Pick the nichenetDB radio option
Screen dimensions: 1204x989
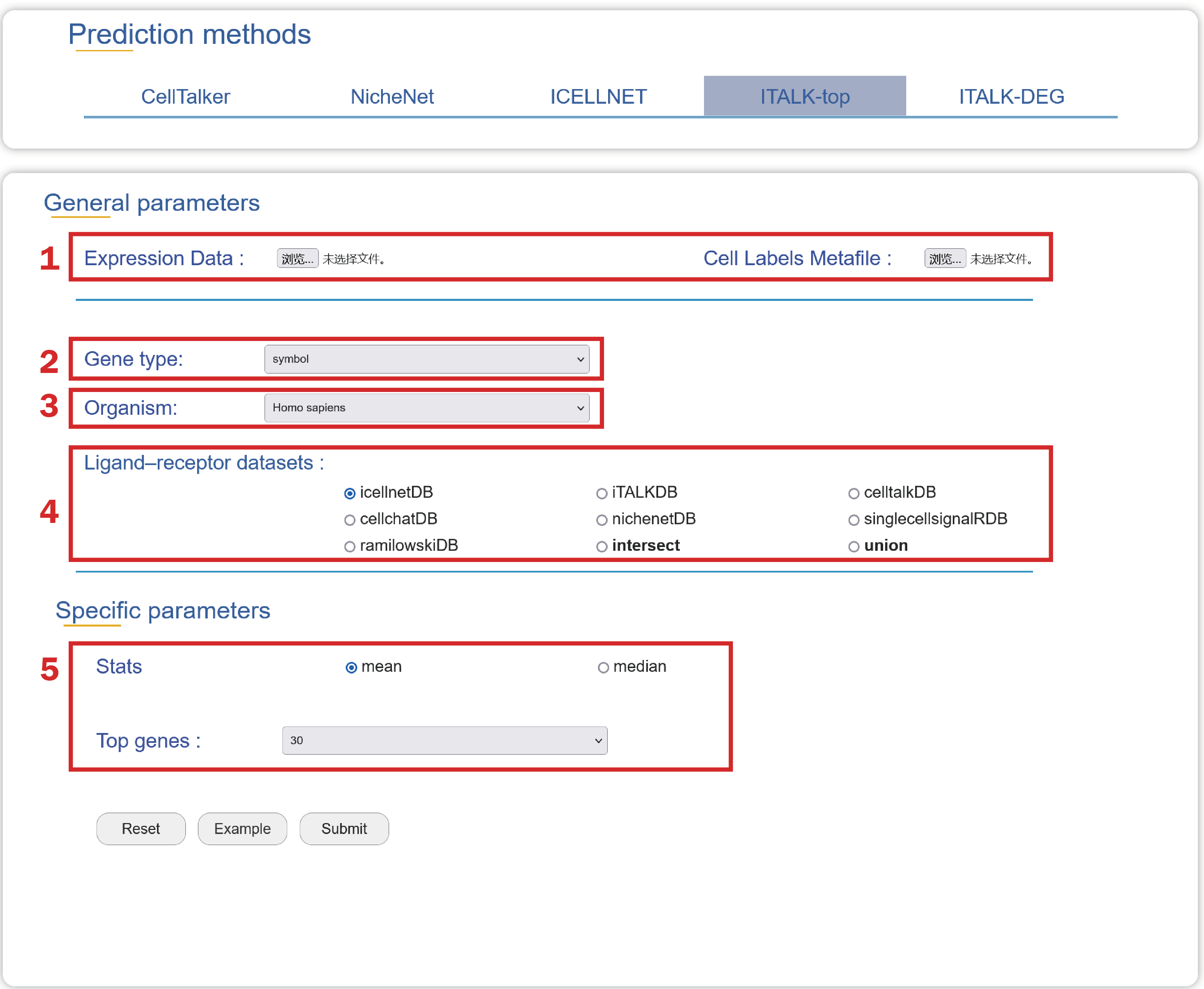(601, 520)
